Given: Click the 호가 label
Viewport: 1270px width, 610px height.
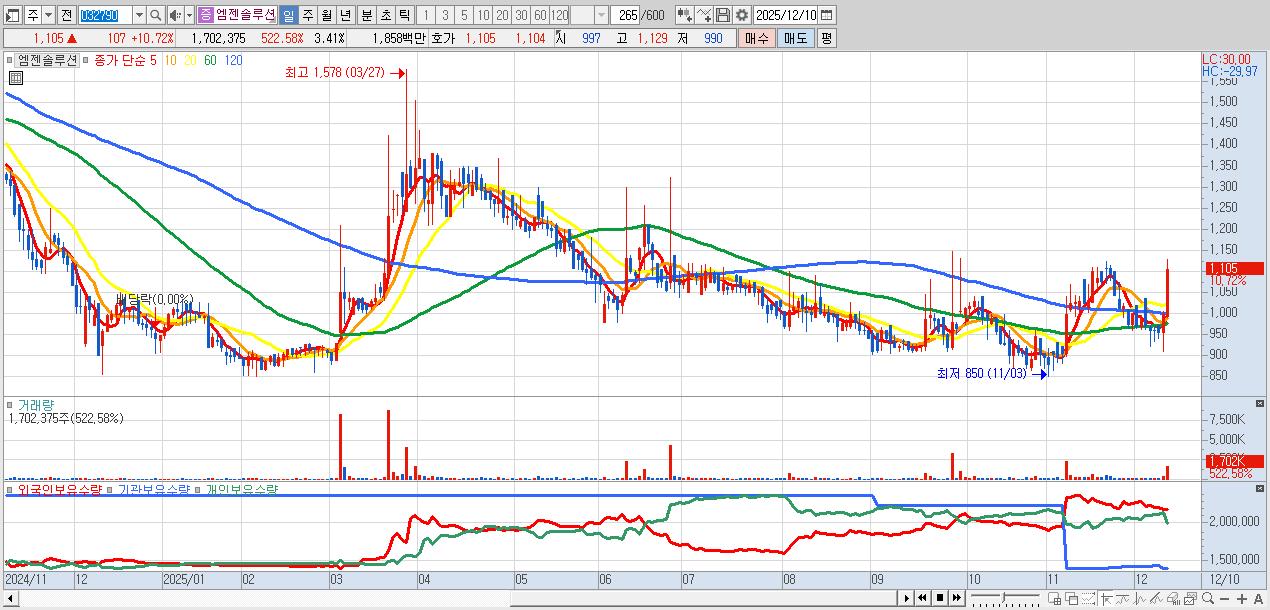Looking at the screenshot, I should click(x=442, y=38).
